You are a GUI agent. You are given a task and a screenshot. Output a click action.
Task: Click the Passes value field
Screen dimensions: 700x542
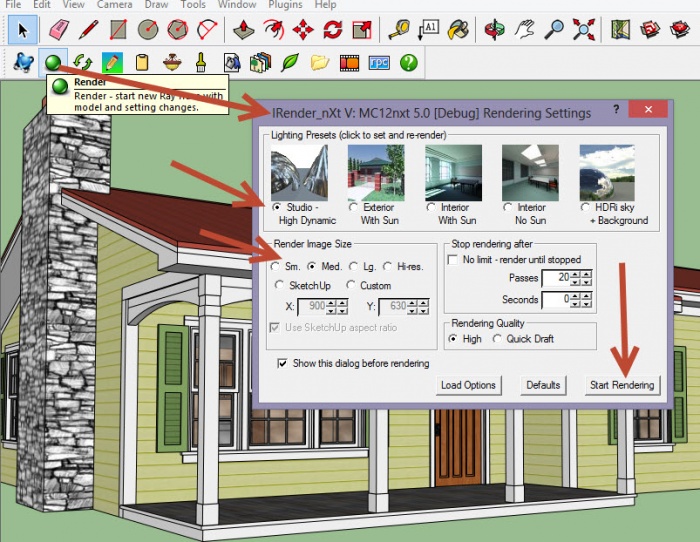coord(556,278)
